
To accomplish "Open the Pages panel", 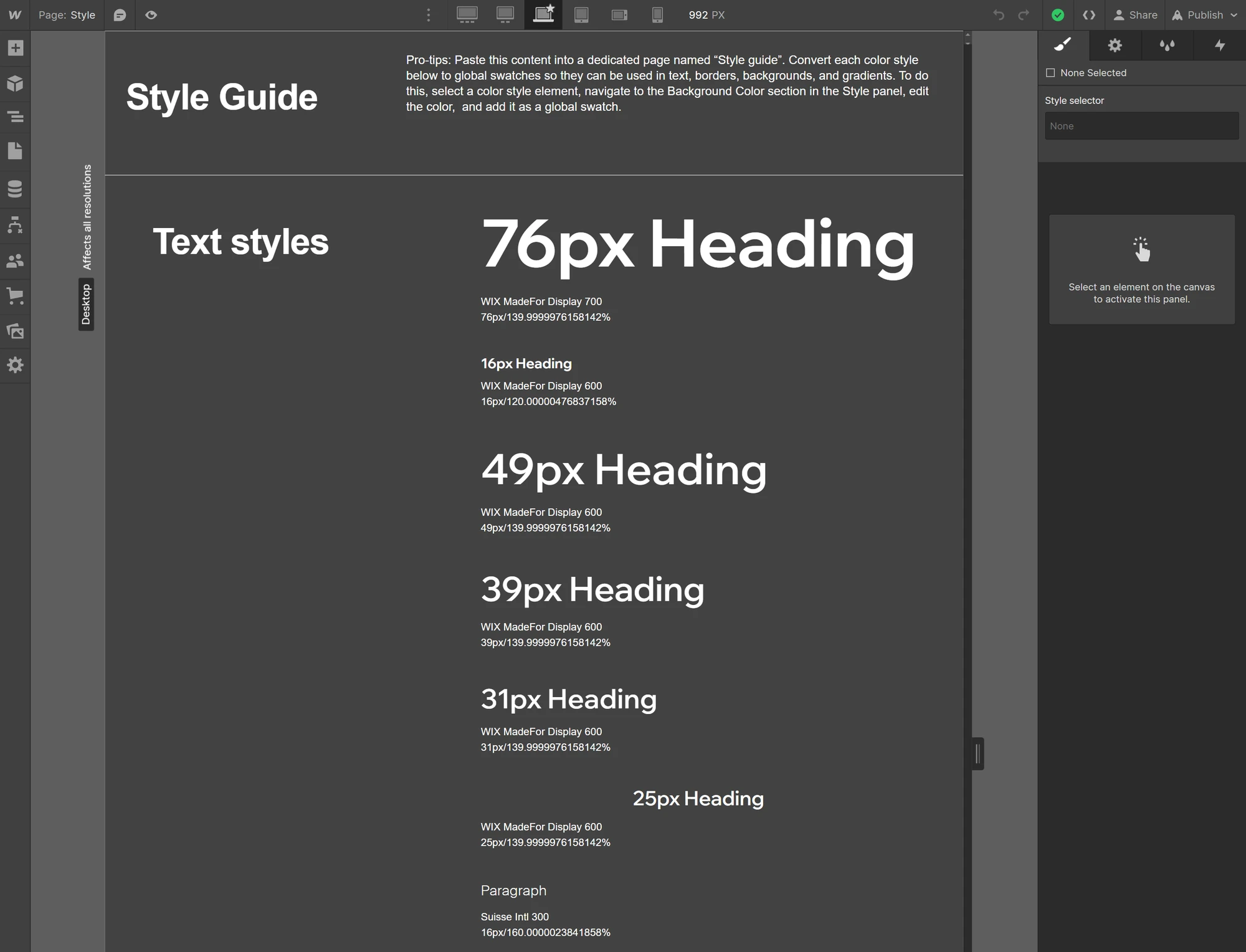I will pos(15,151).
